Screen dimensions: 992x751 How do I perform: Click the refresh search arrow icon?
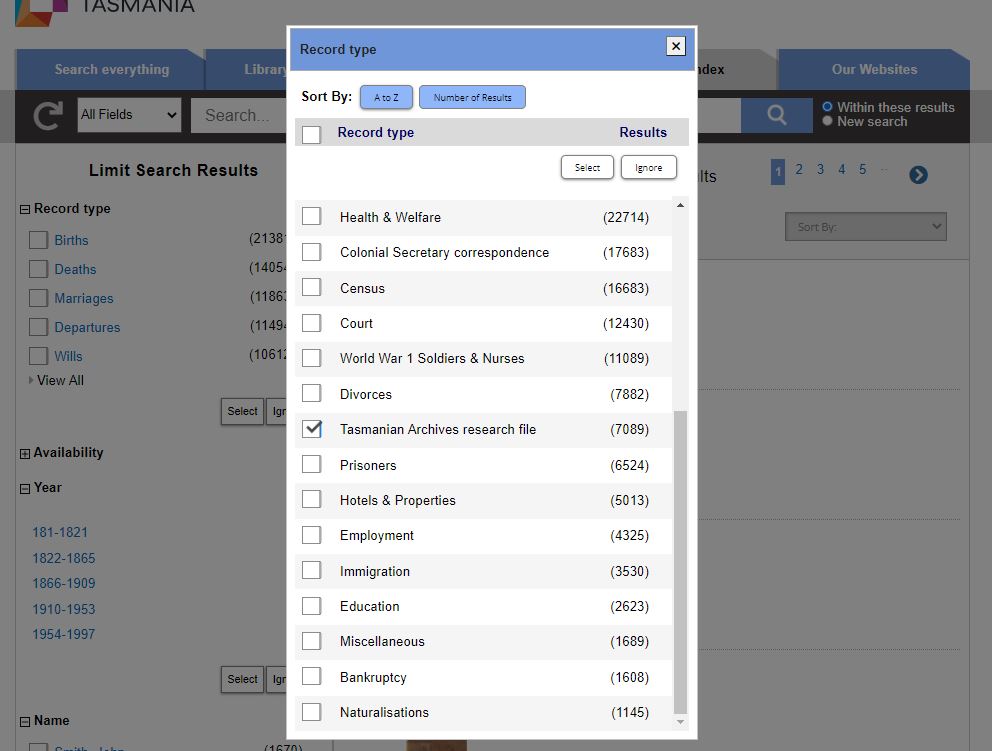(x=48, y=116)
